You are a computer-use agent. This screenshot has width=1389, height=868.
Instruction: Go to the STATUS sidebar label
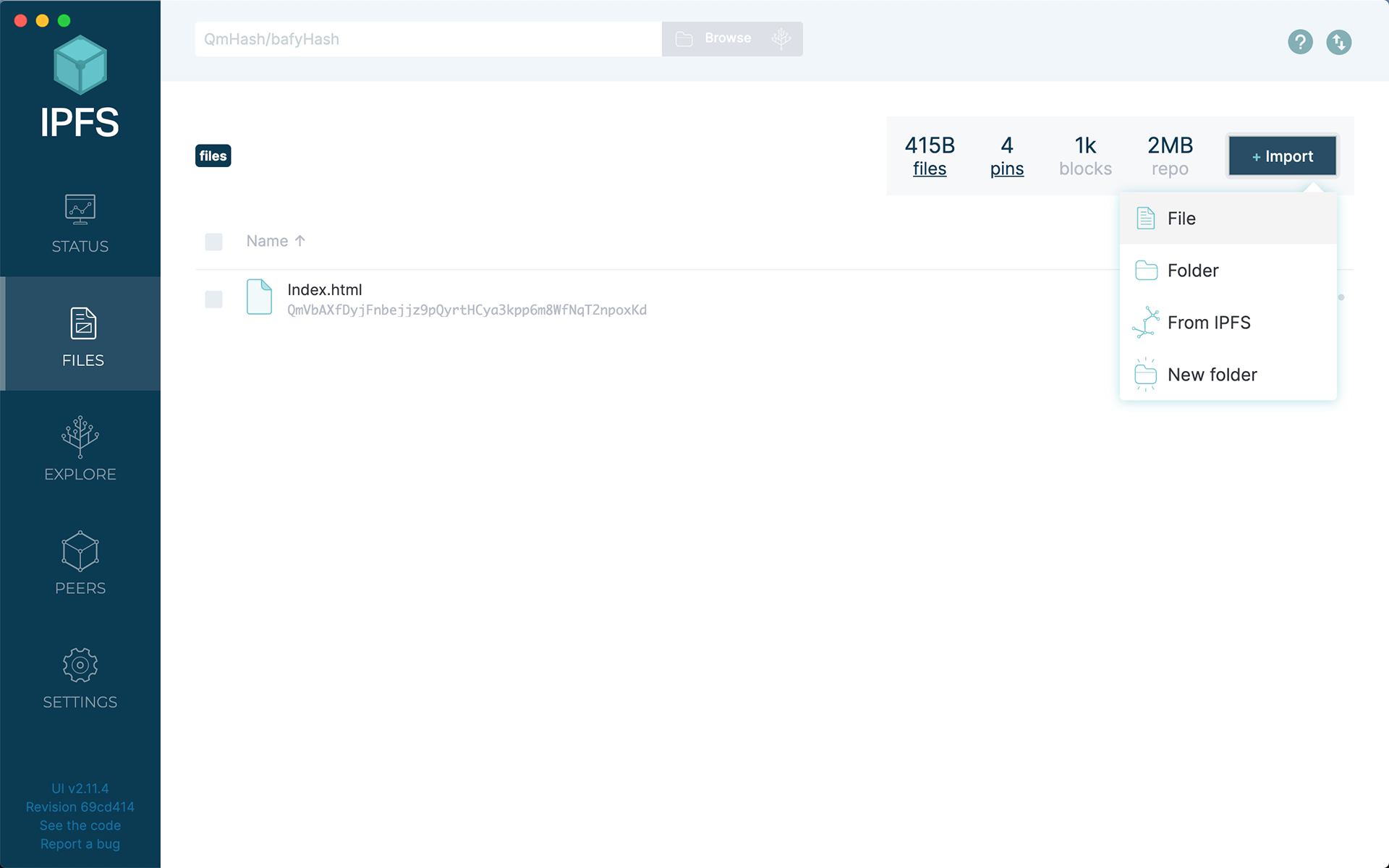click(80, 247)
